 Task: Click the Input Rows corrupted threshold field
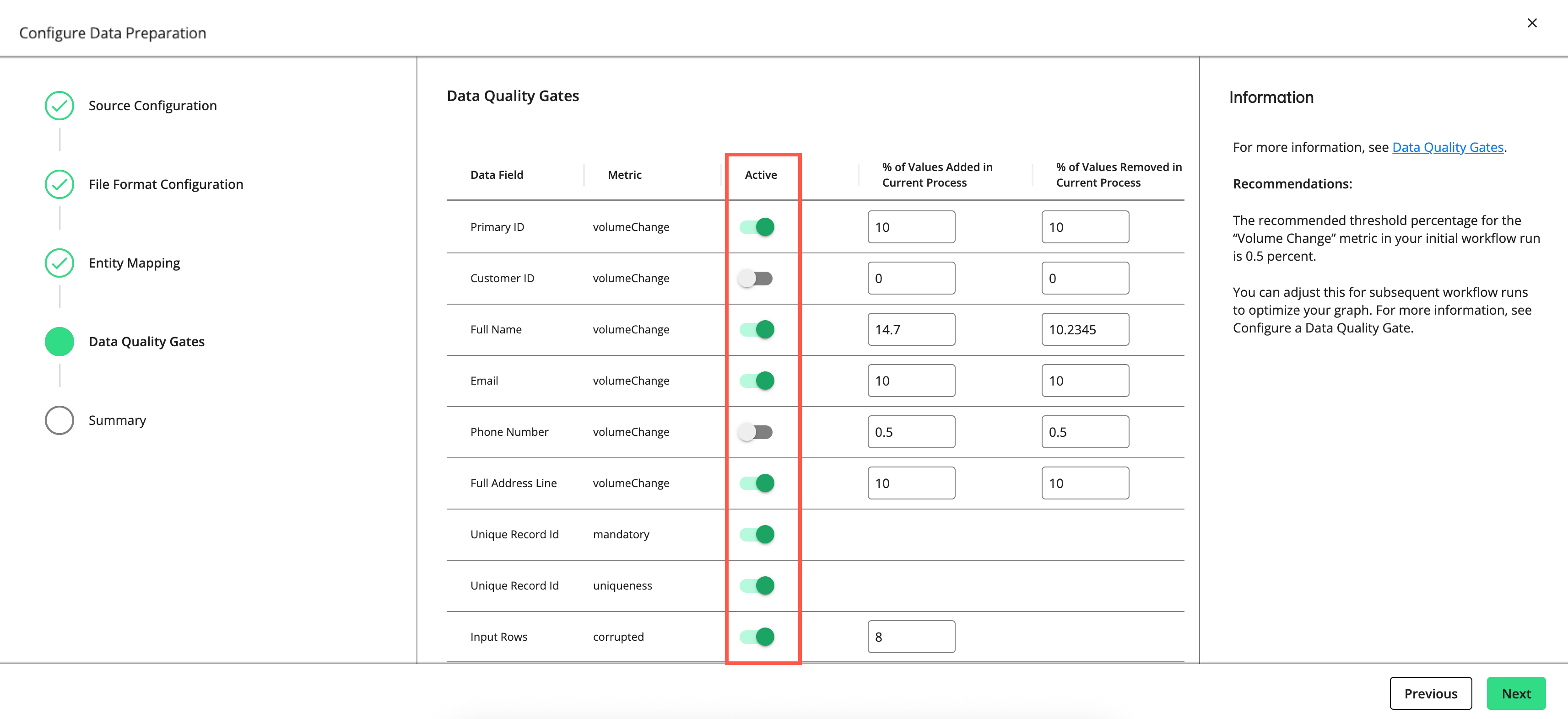pos(911,636)
